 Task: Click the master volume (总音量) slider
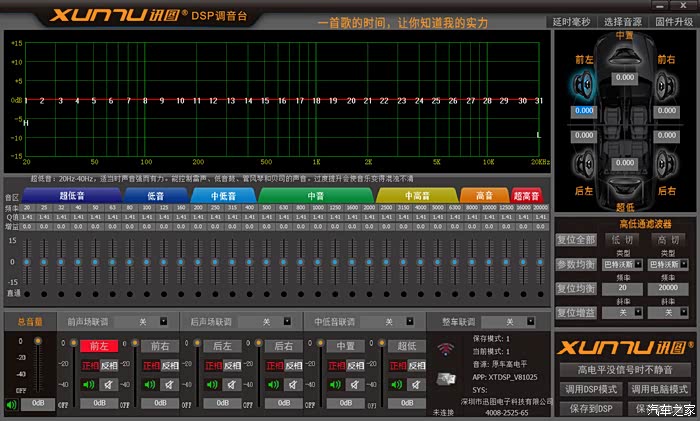[39, 365]
